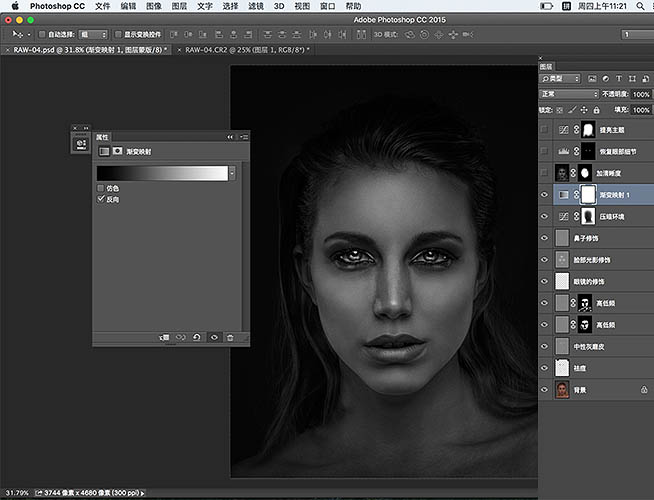Select the layer mask icon in Properties
The height and width of the screenshot is (500, 654).
pyautogui.click(x=118, y=151)
